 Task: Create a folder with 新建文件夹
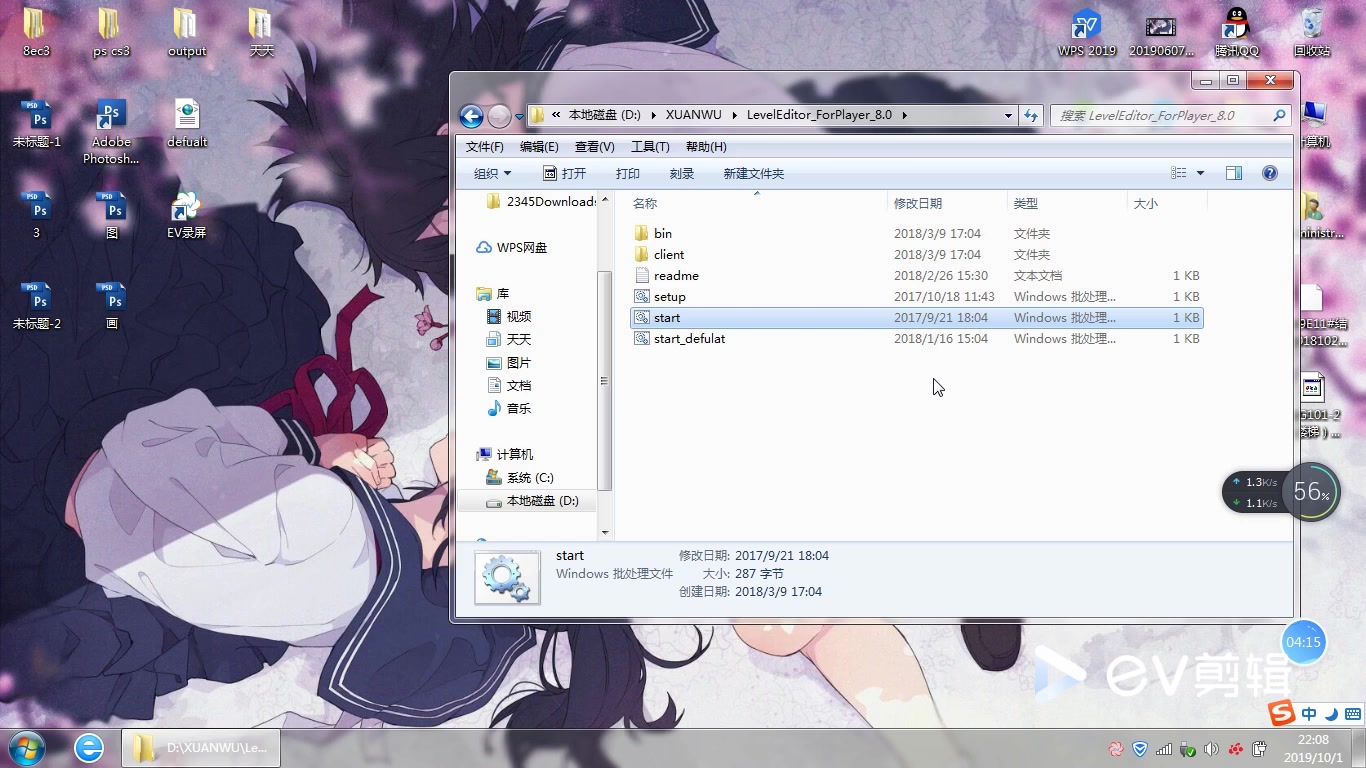point(754,173)
